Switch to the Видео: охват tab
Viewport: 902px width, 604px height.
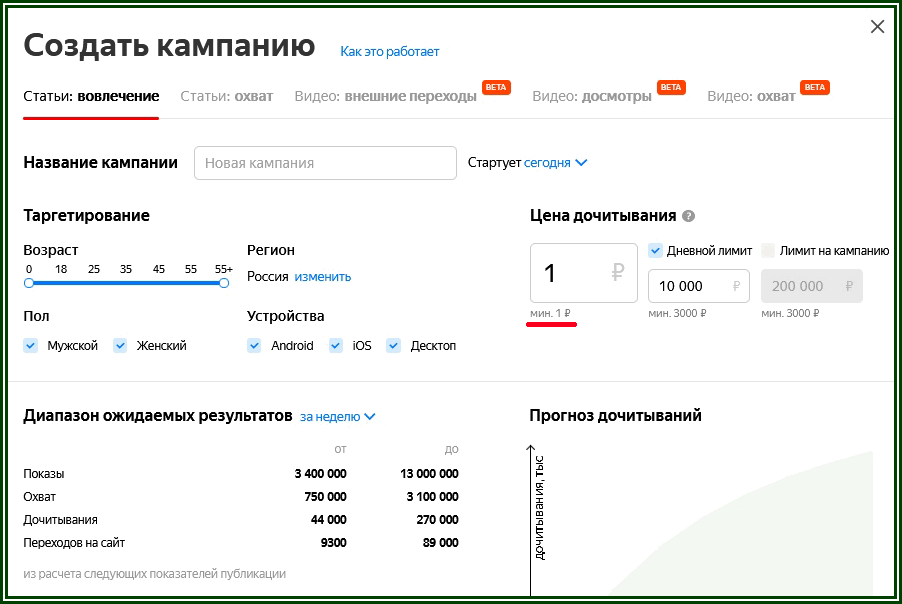point(750,88)
